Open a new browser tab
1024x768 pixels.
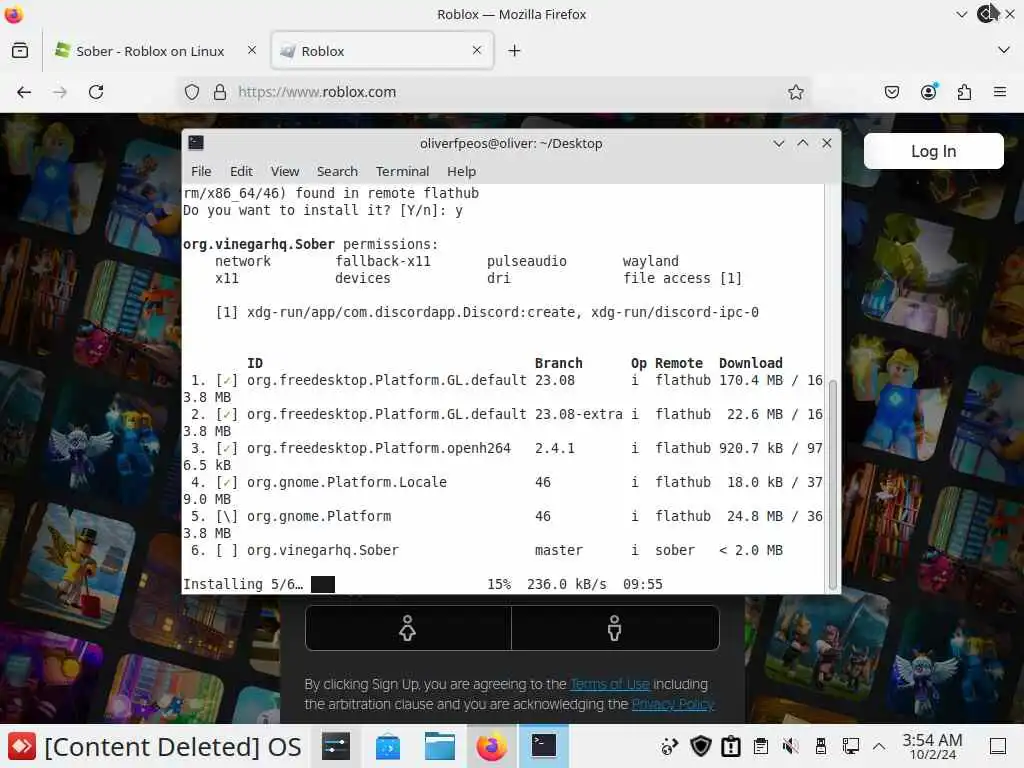(515, 50)
